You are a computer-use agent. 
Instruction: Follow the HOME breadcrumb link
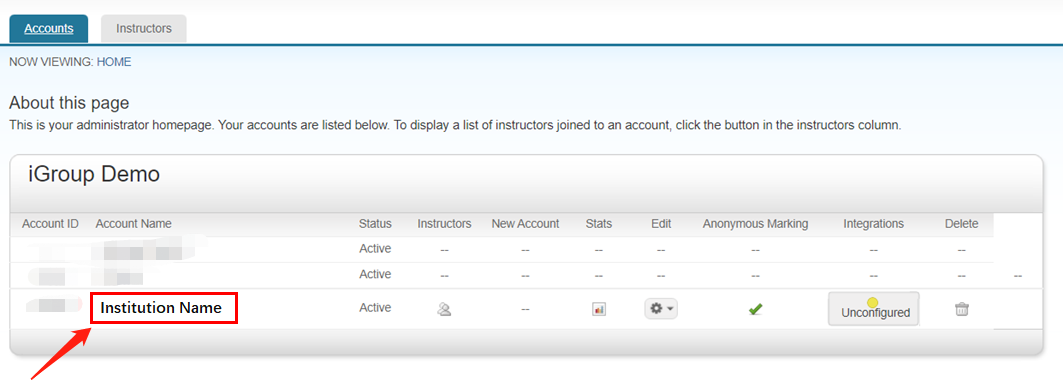(x=114, y=62)
